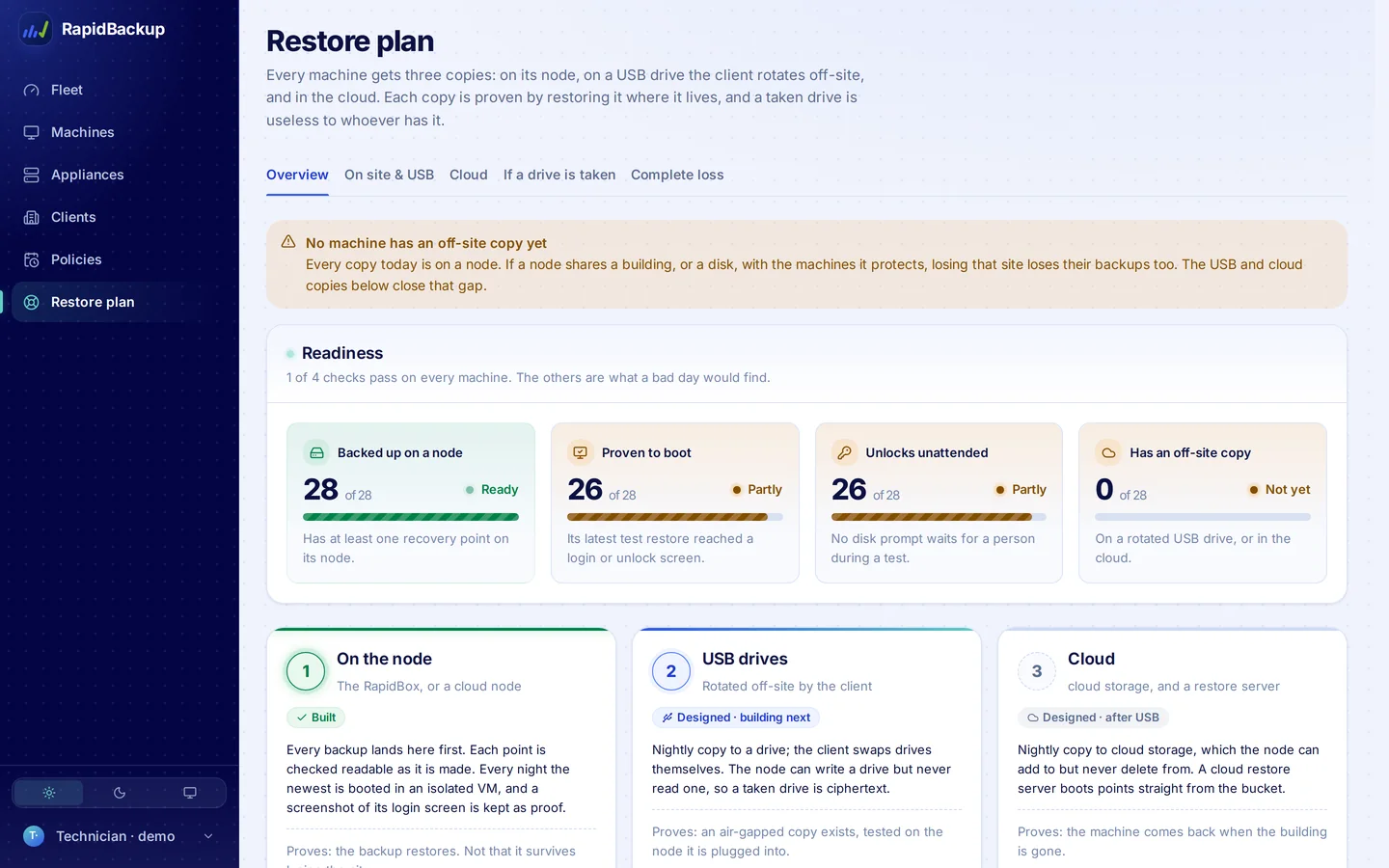Click the Unlocks unattended key icon
The image size is (1389, 868).
coord(845,452)
